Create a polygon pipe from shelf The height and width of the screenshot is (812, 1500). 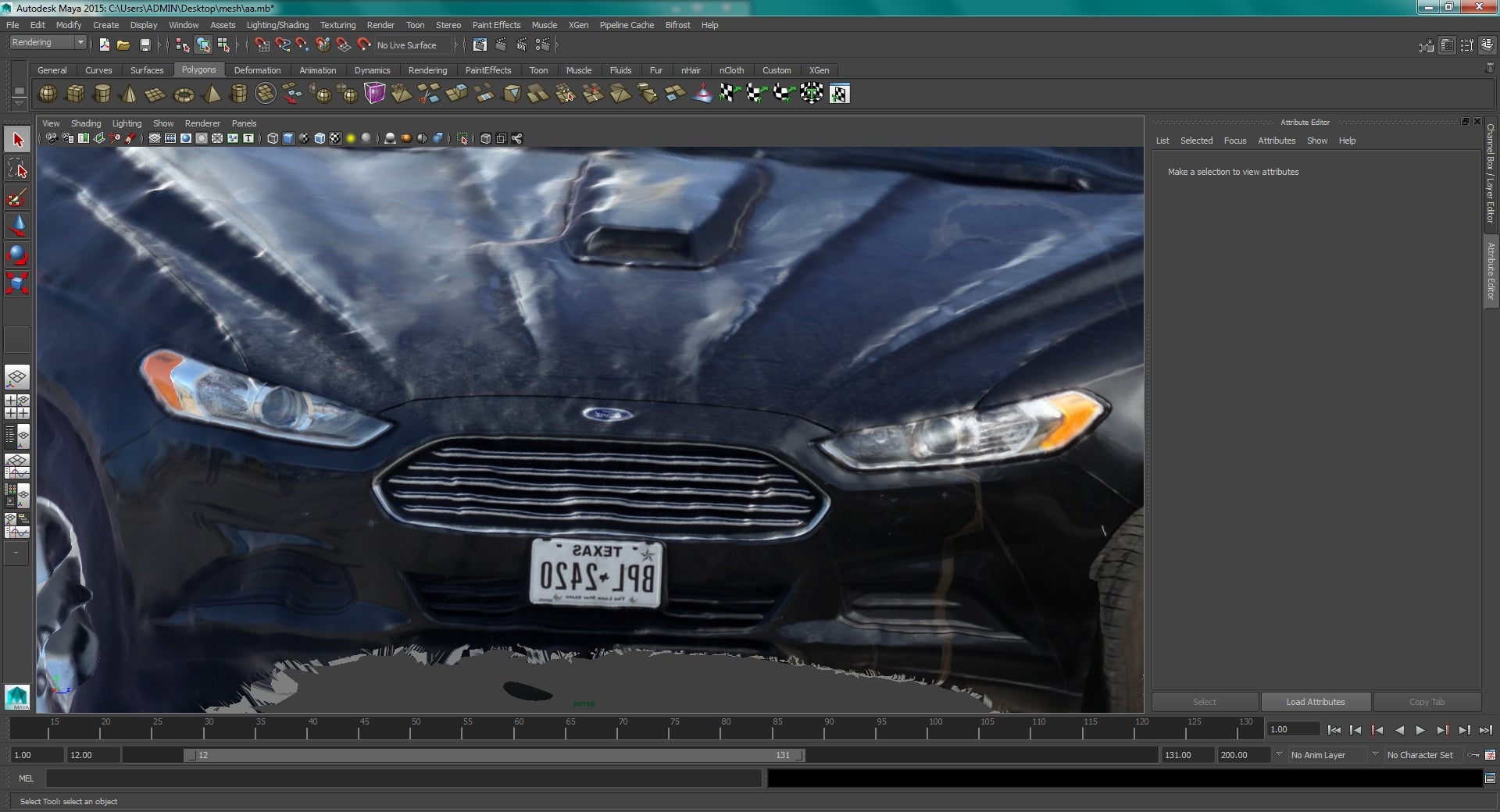pyautogui.click(x=238, y=94)
